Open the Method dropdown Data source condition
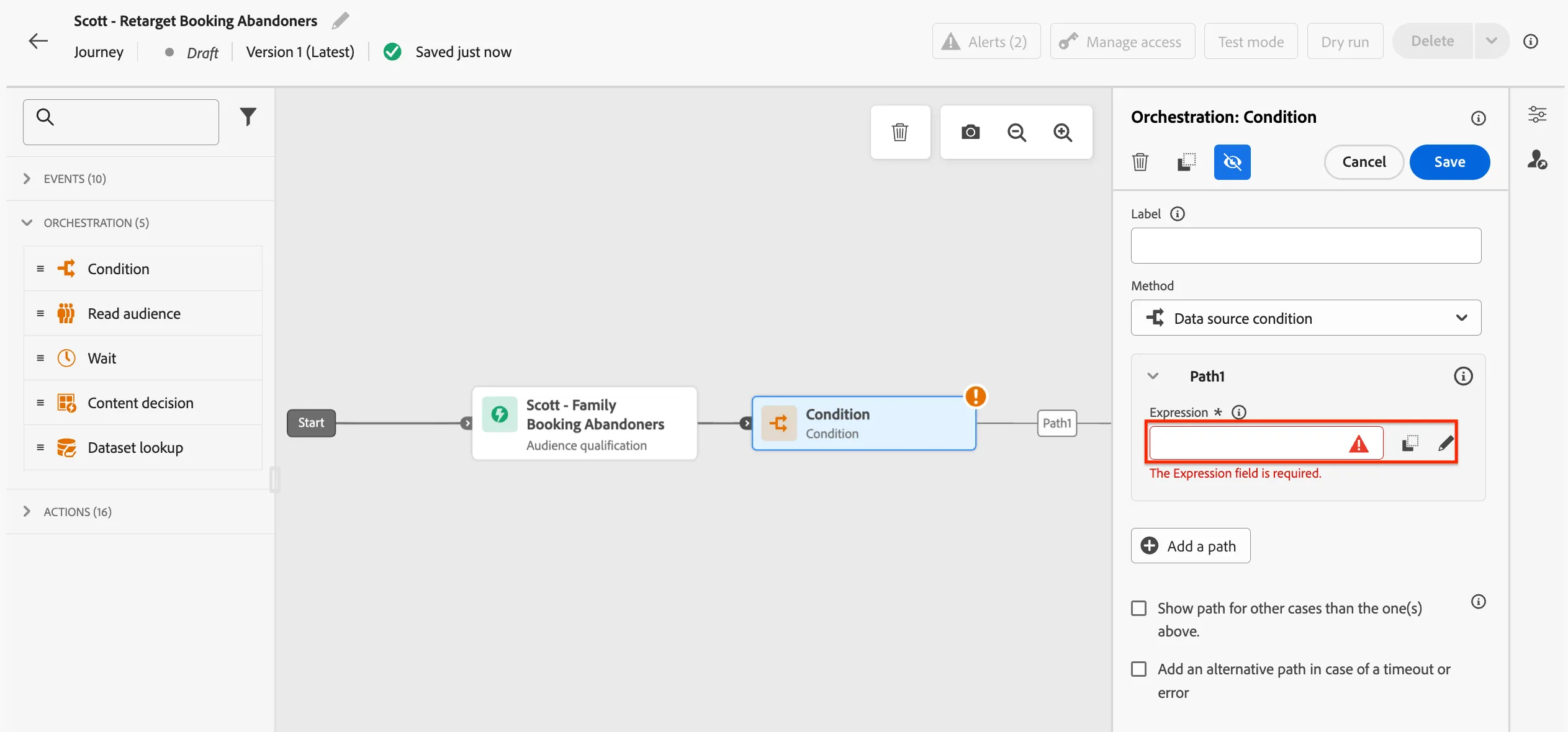Viewport: 1568px width, 732px height. pos(1306,318)
